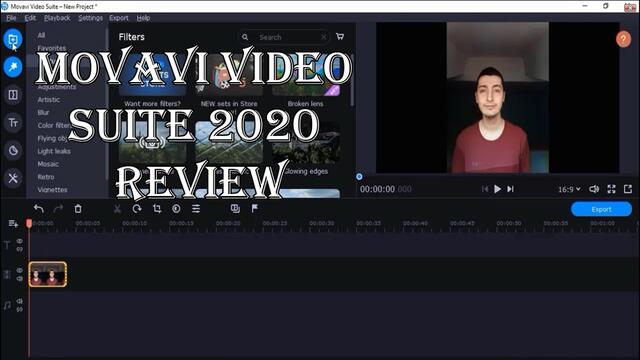
Task: Delete selected clip with trash icon
Action: (x=78, y=209)
